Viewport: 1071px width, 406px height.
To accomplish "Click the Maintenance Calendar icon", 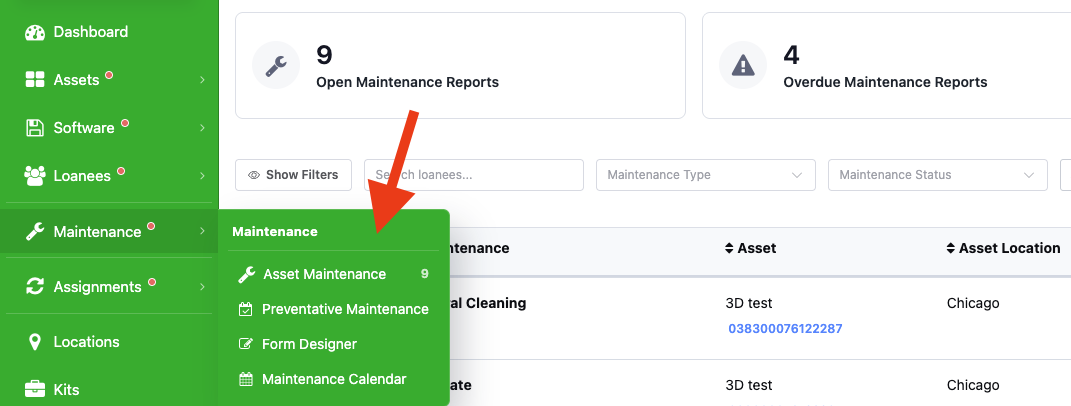I will click(x=246, y=379).
